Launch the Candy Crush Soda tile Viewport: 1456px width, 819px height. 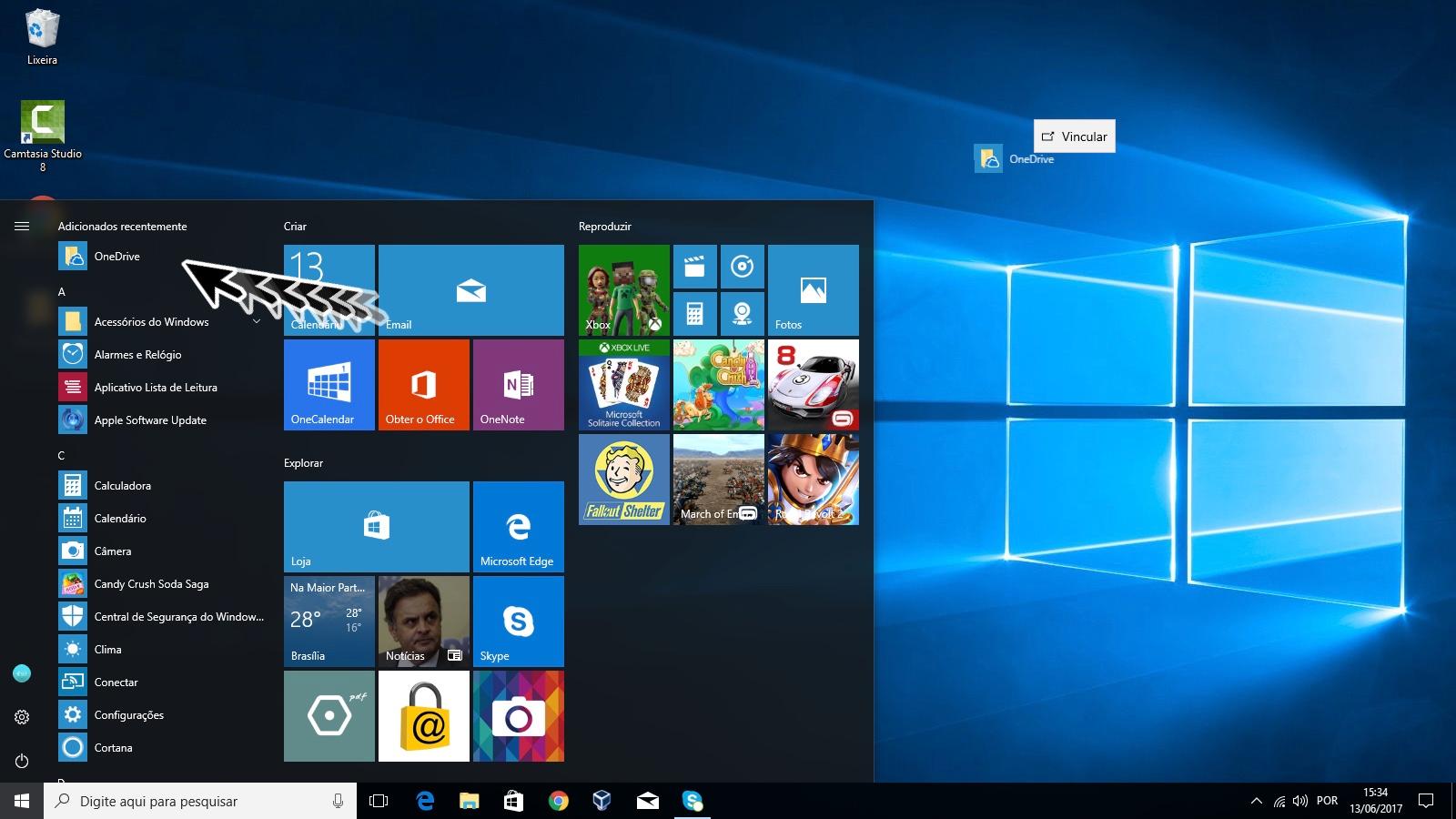[719, 385]
